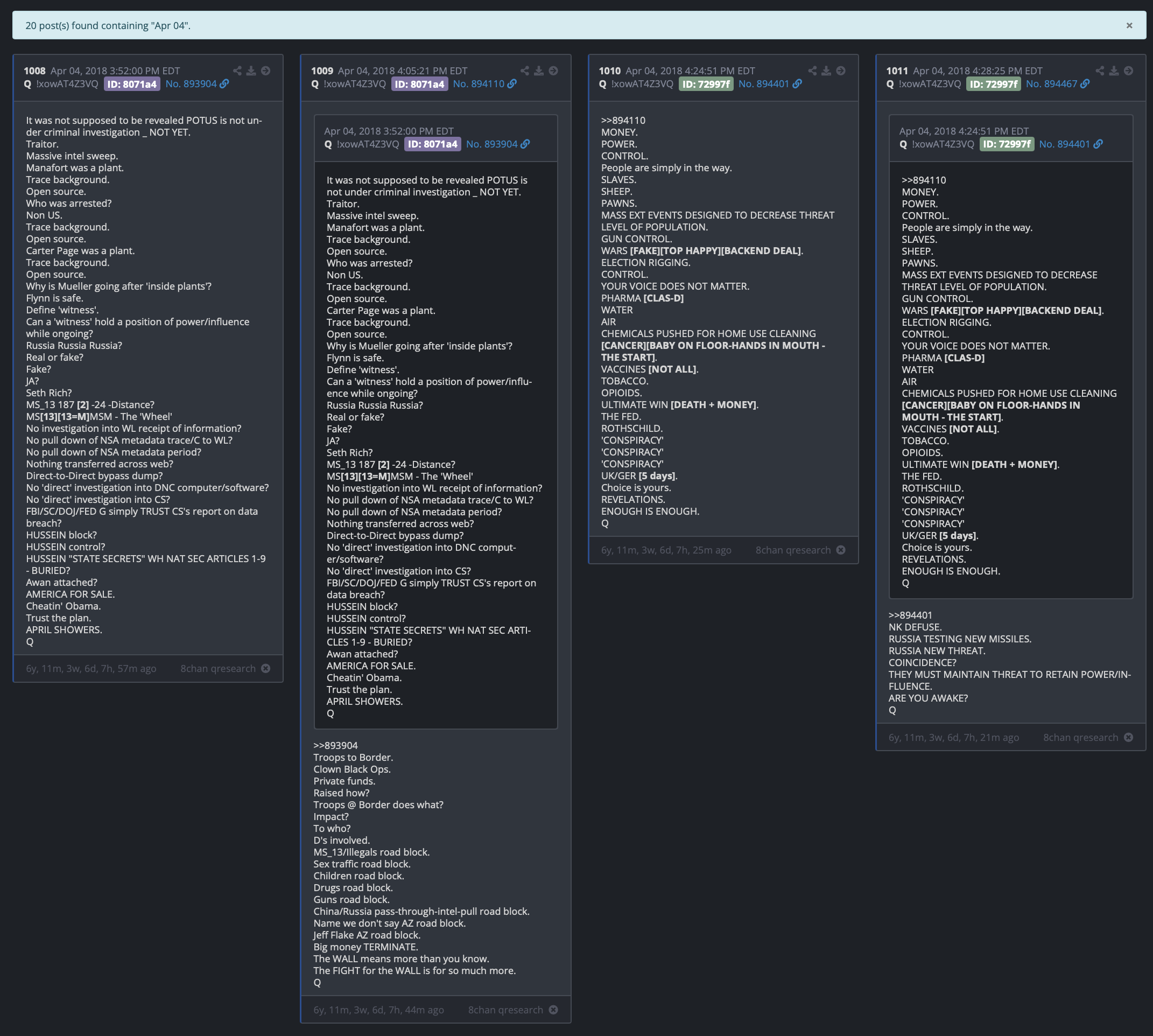Click "ARE YOU AWAKE?" line in post 1011
Image resolution: width=1153 pixels, height=1036 pixels.
click(x=928, y=698)
